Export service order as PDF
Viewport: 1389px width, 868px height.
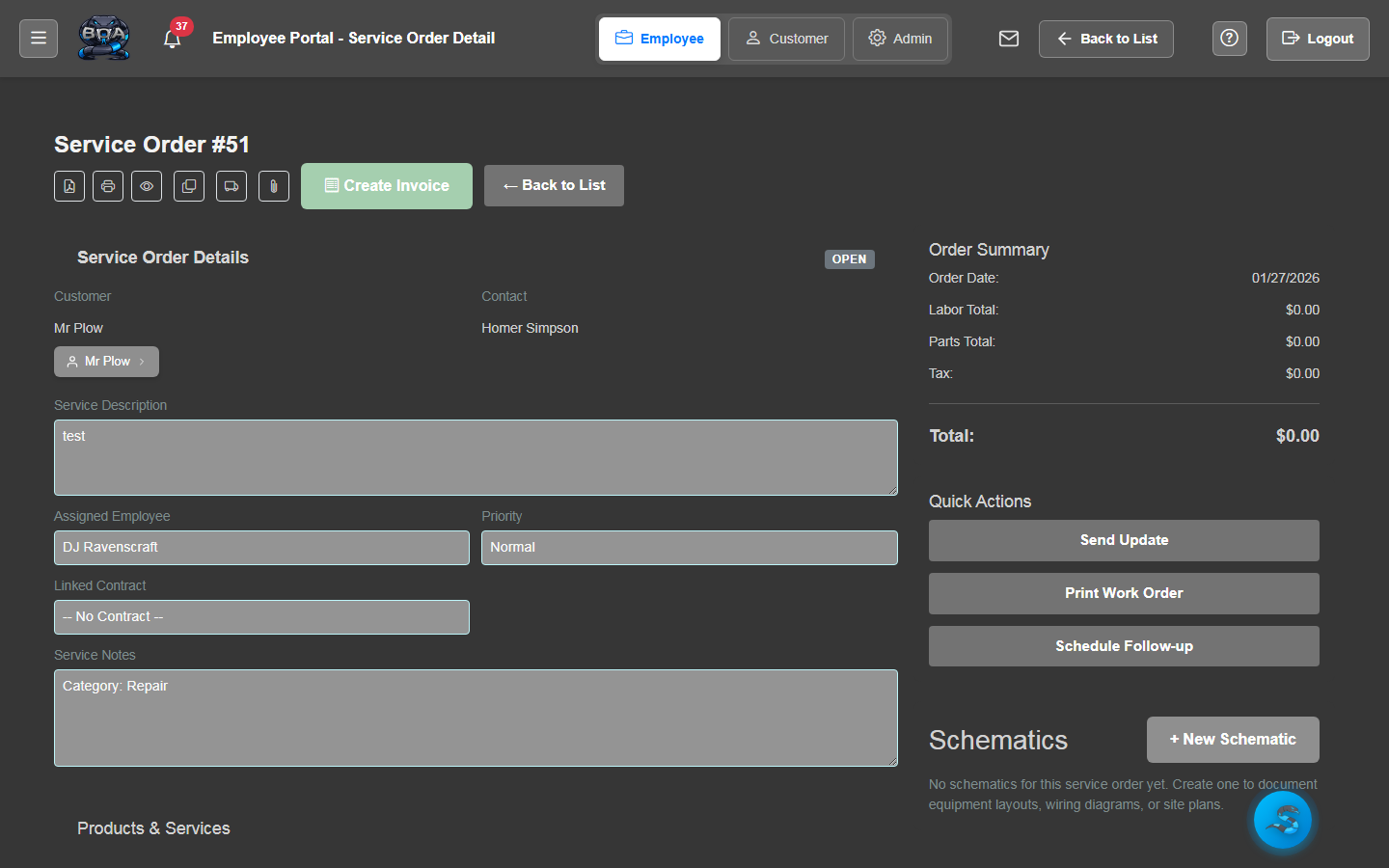[x=69, y=186]
